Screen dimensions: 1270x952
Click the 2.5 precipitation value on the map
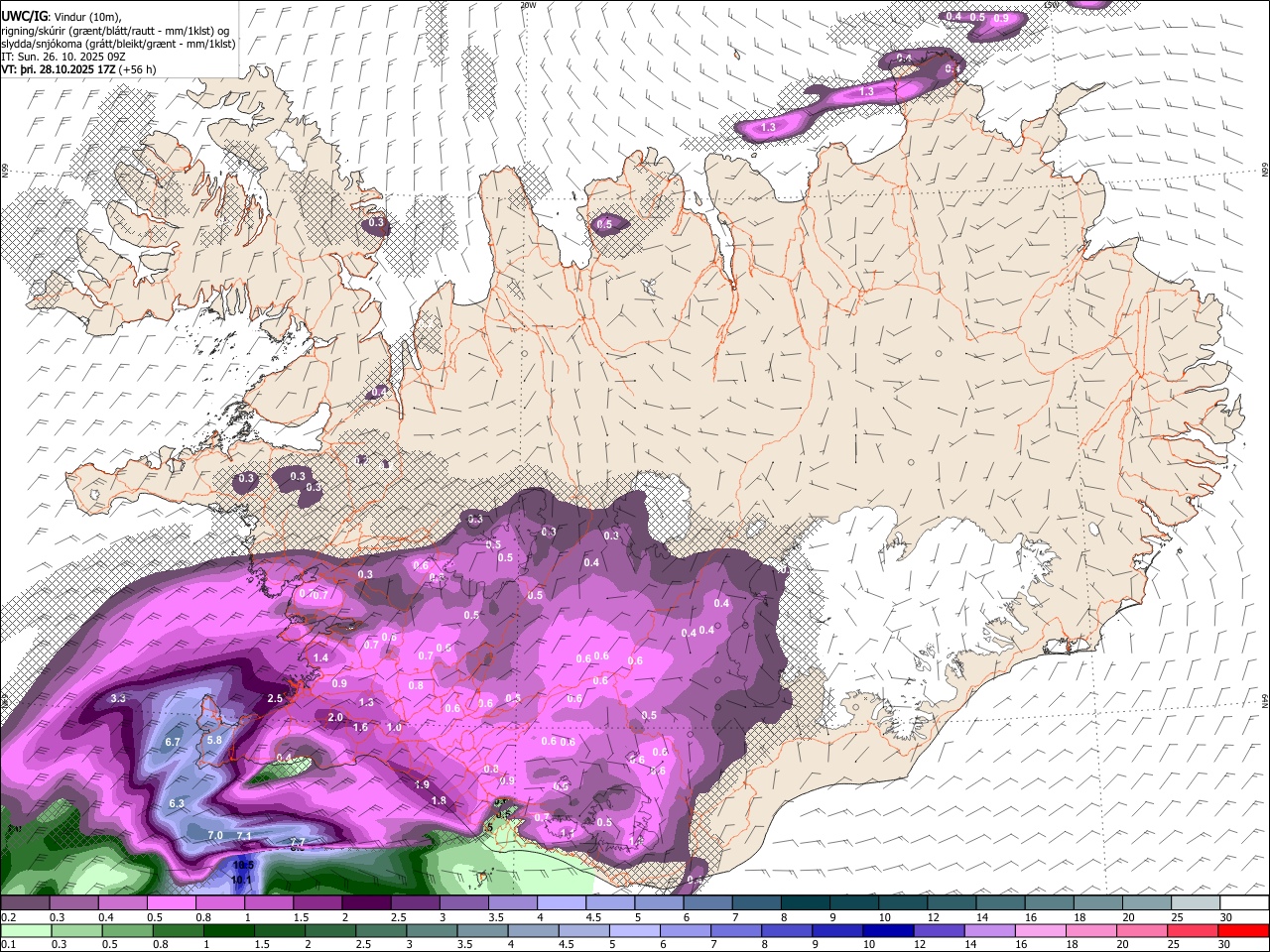point(276,698)
